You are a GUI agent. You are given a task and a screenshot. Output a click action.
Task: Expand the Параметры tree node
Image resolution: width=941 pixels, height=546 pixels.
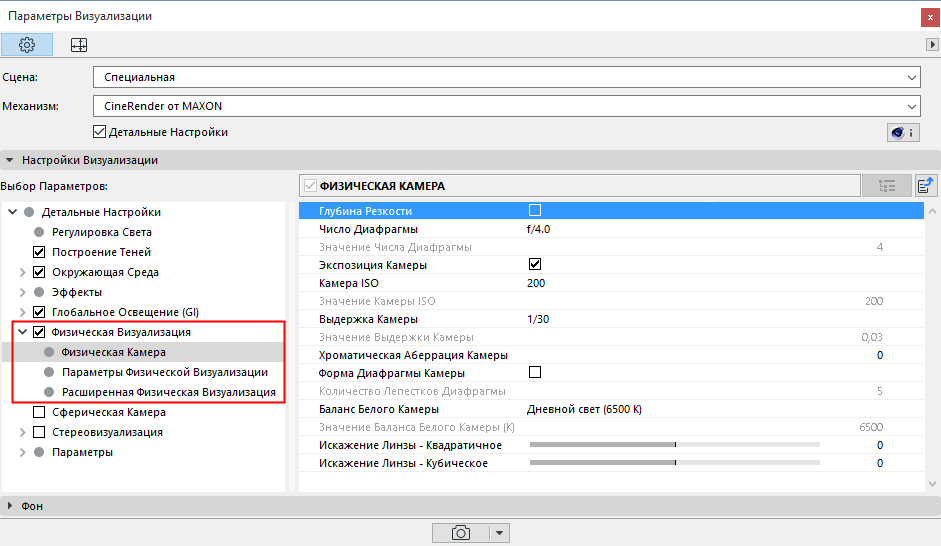(22, 452)
